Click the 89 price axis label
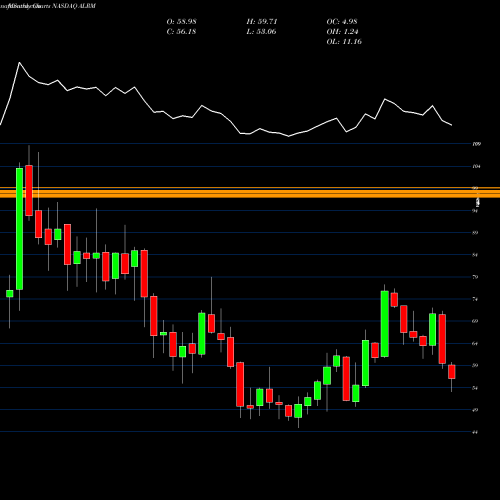The image size is (500, 500). pyautogui.click(x=475, y=233)
